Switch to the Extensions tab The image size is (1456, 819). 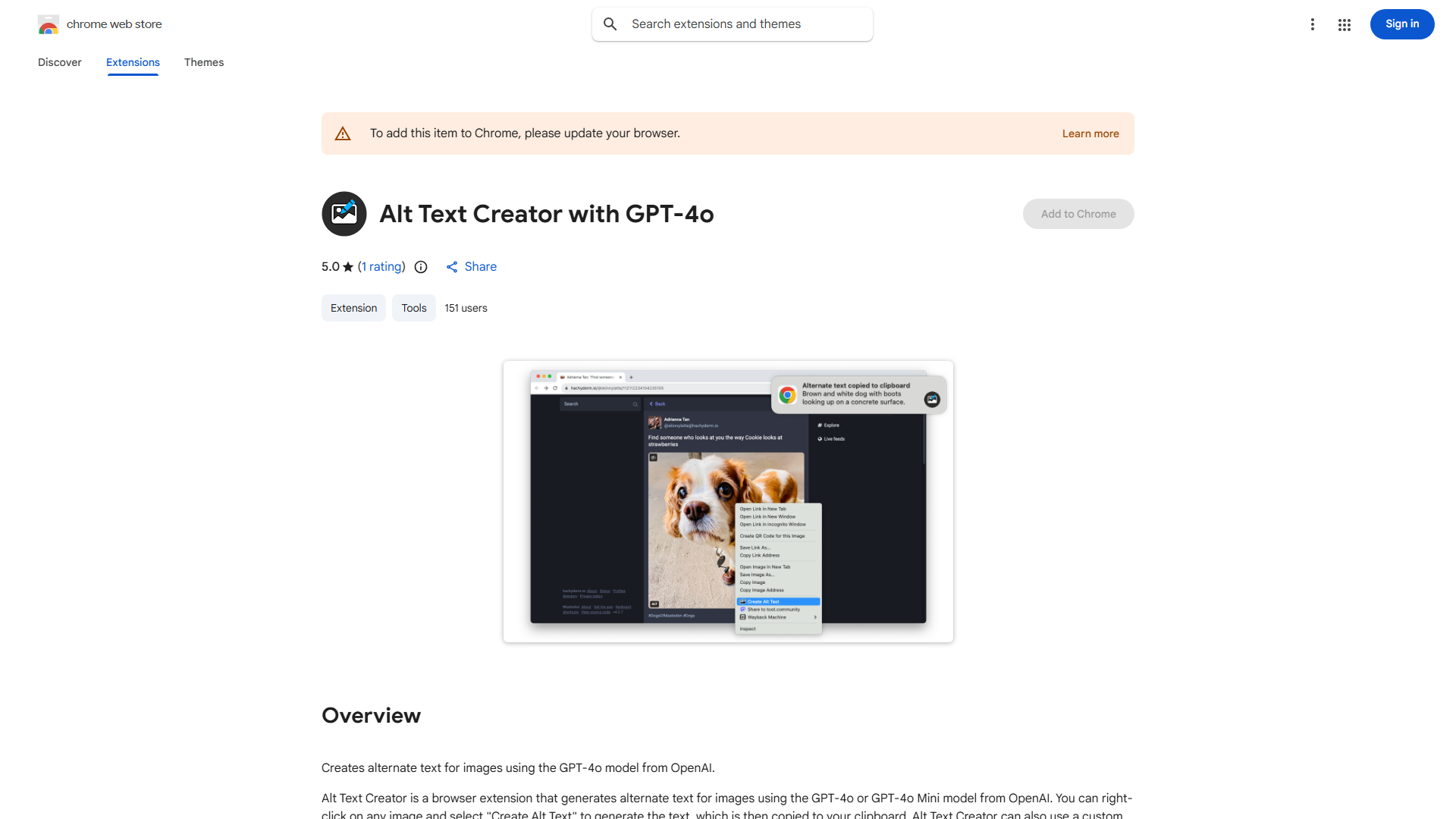point(132,62)
